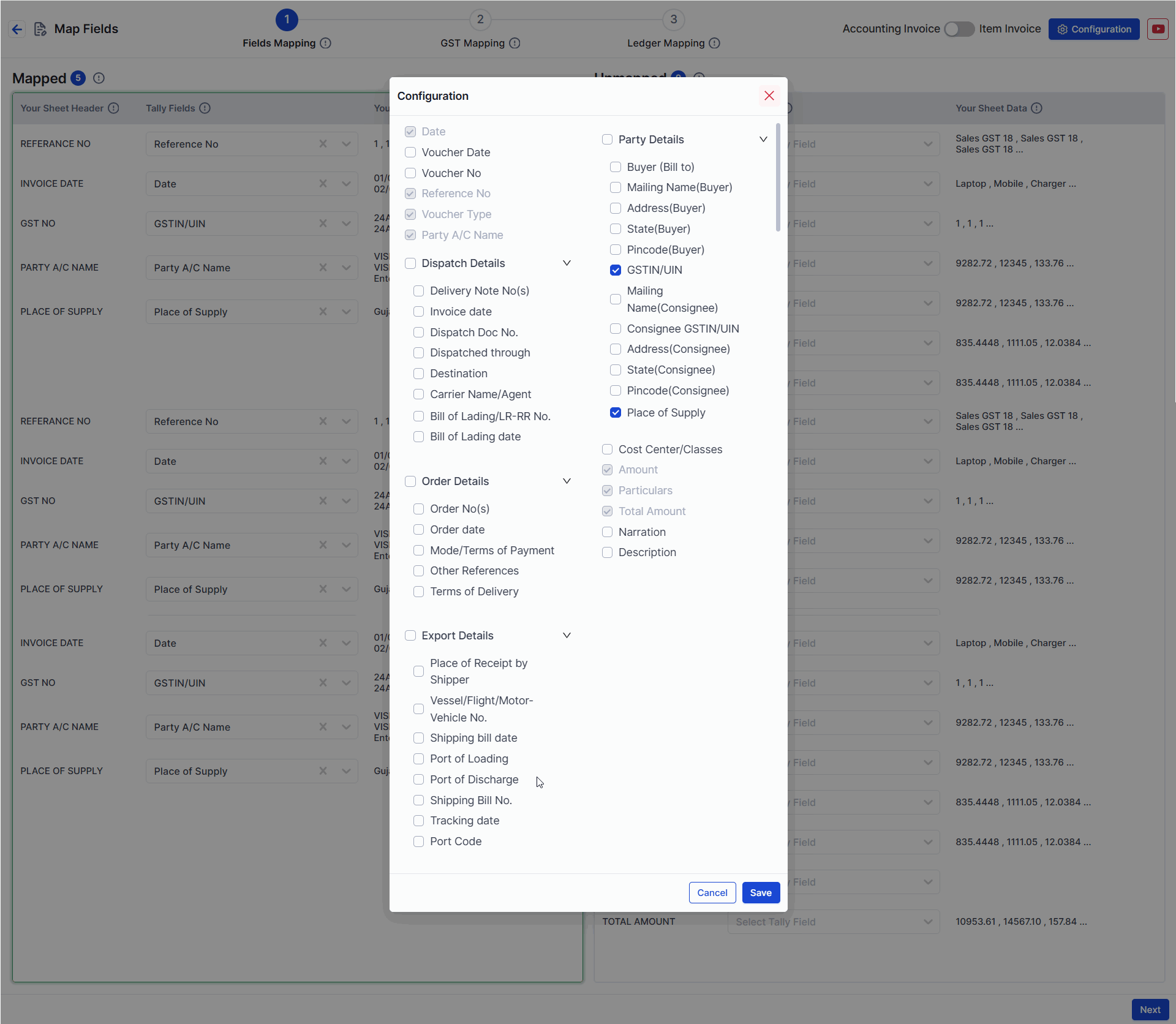The width and height of the screenshot is (1176, 1024).
Task: Click info icon next to GST Mapping
Action: click(x=515, y=43)
